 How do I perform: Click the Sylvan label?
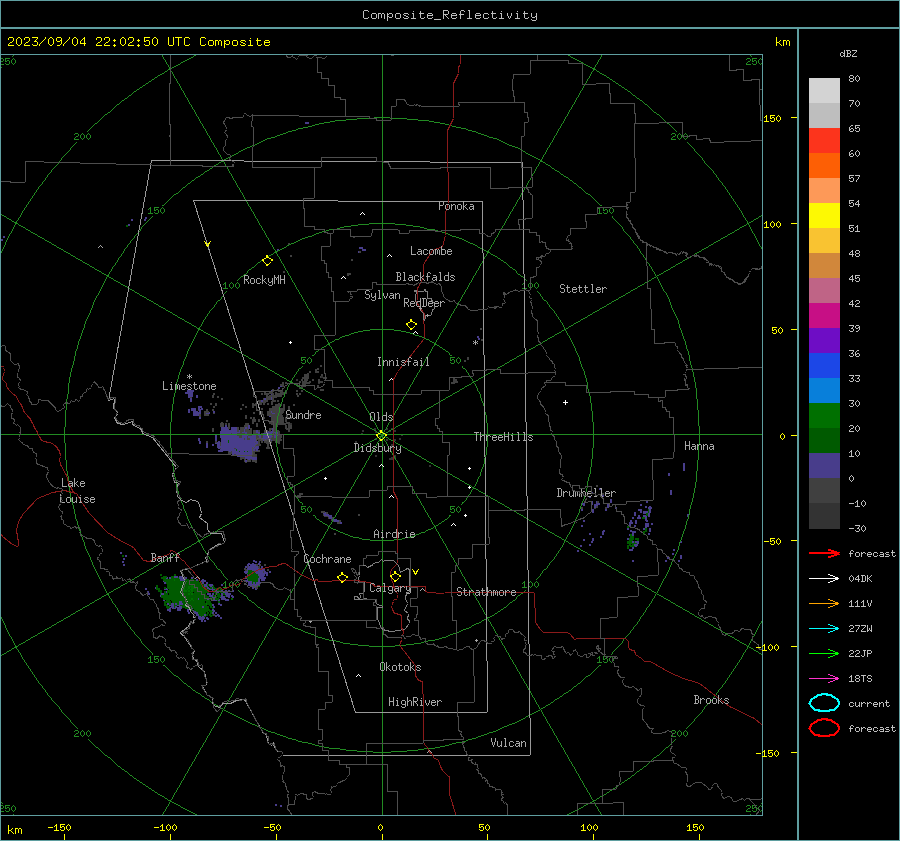tap(382, 295)
